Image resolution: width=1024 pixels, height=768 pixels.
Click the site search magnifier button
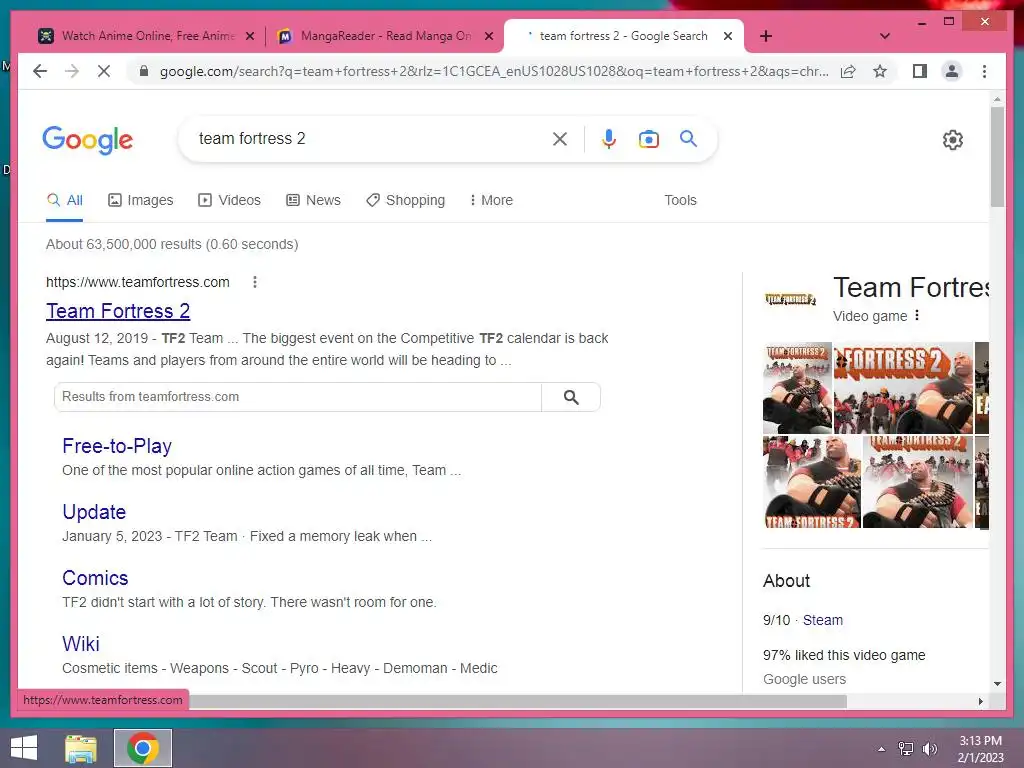(x=571, y=397)
